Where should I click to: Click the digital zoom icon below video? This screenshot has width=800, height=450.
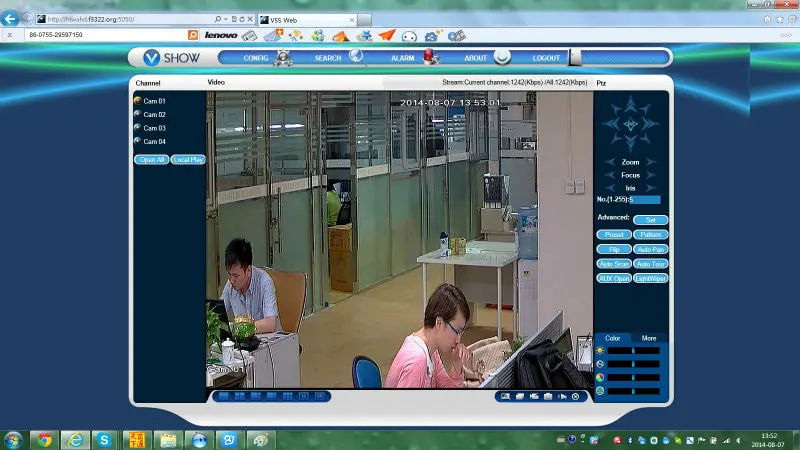(x=505, y=396)
